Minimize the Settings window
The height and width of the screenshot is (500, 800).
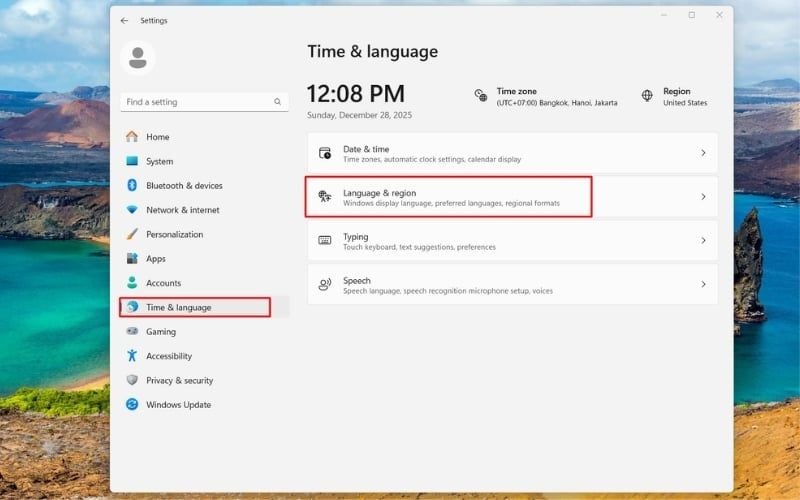click(664, 15)
